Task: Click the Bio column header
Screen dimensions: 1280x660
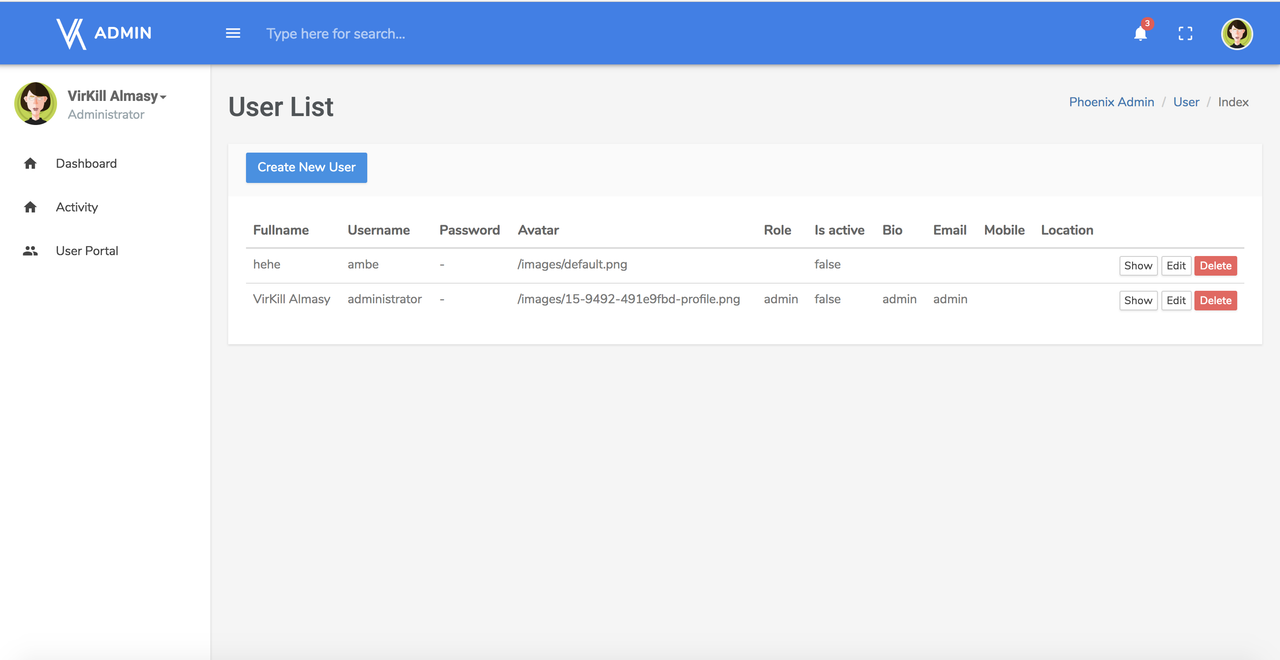Action: click(892, 230)
